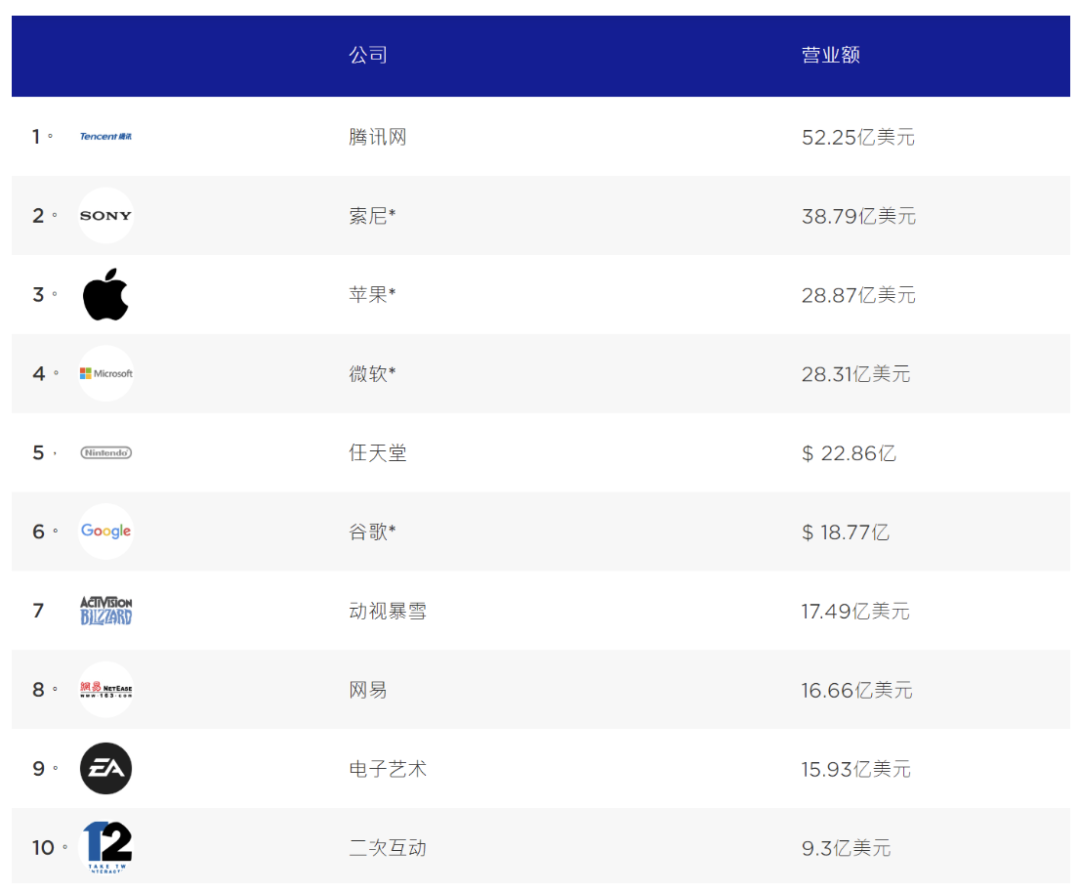The image size is (1080, 893).
Task: Click the Tencent logo in row 1
Action: pyautogui.click(x=106, y=136)
